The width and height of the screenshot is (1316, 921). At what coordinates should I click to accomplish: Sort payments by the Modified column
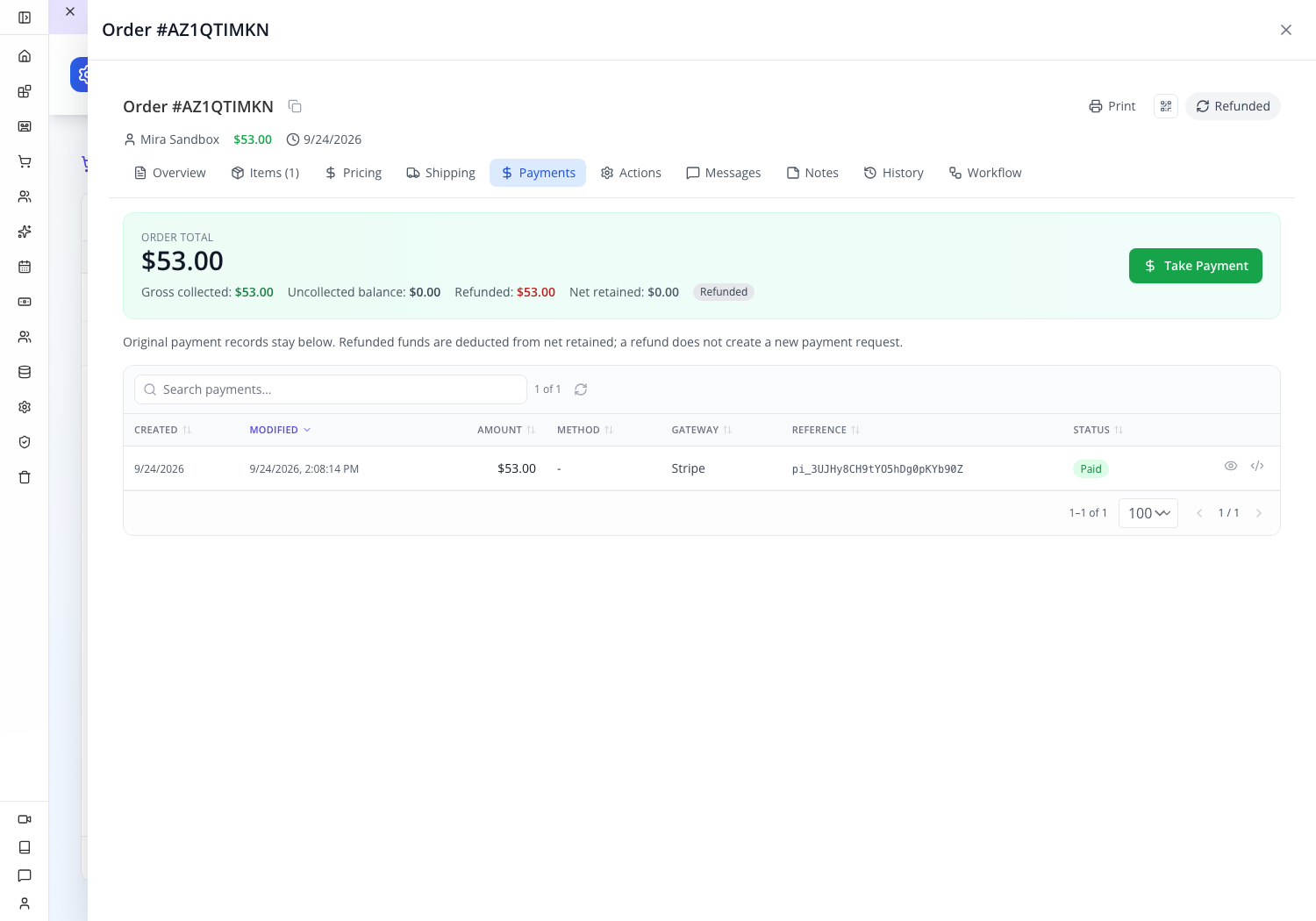[x=280, y=430]
